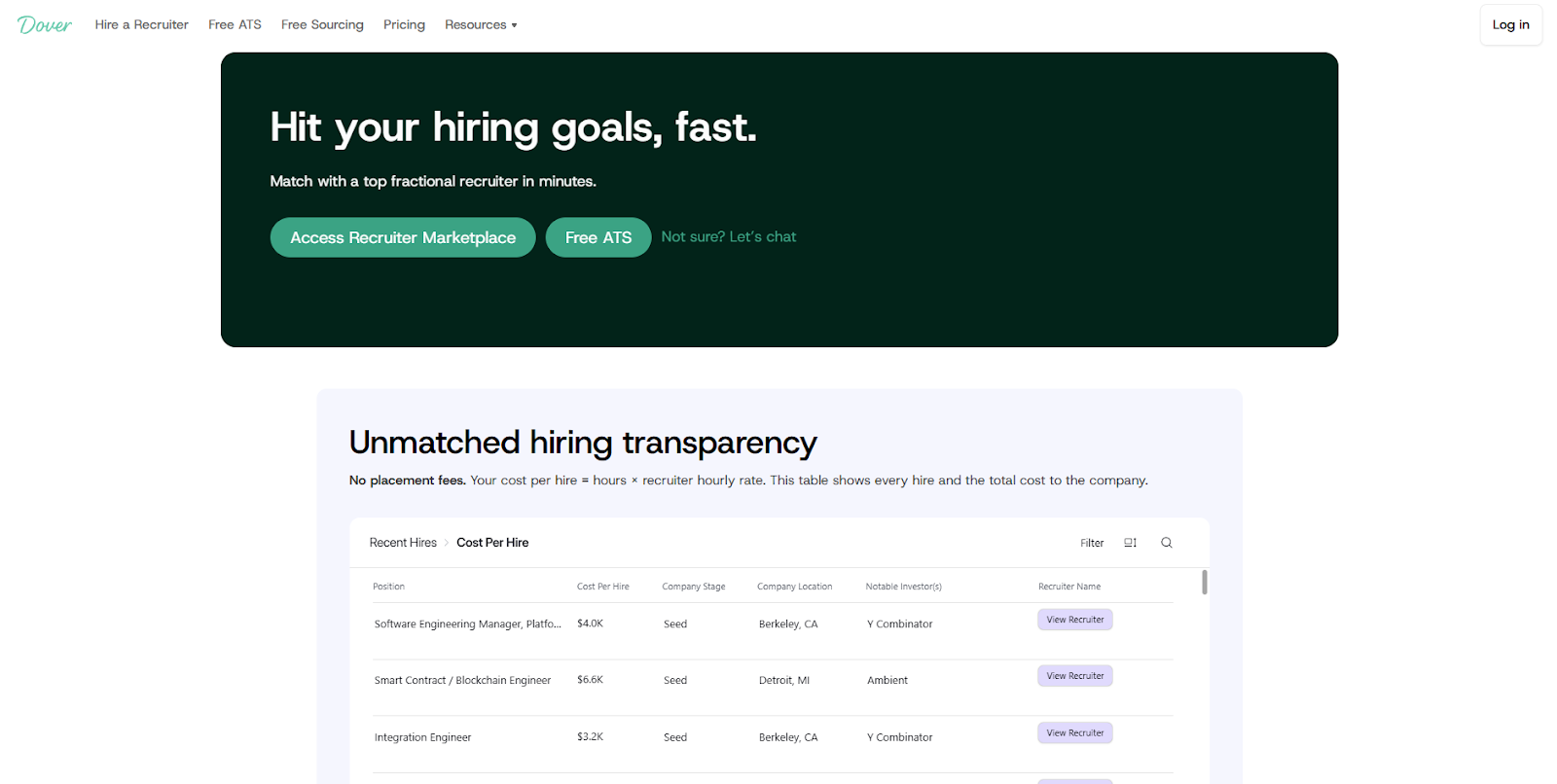
Task: Click the $4.0K cost cell
Action: point(591,624)
